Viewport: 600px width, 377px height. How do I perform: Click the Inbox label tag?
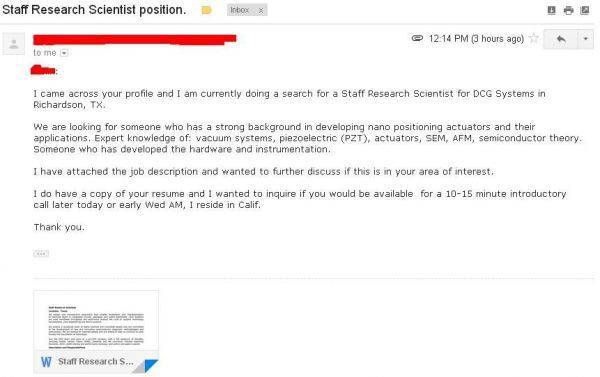point(240,10)
